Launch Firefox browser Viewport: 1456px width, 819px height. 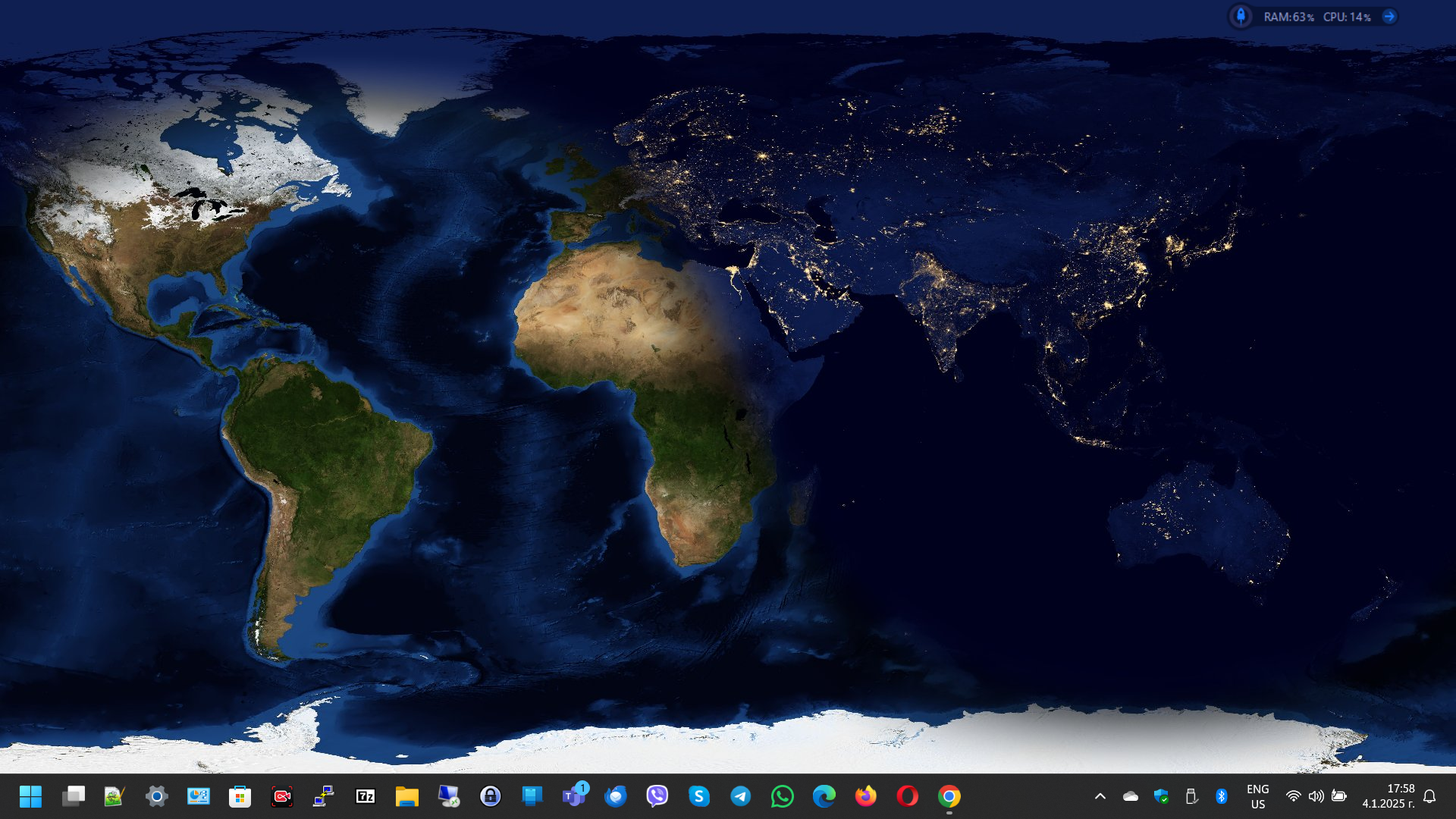coord(866,796)
